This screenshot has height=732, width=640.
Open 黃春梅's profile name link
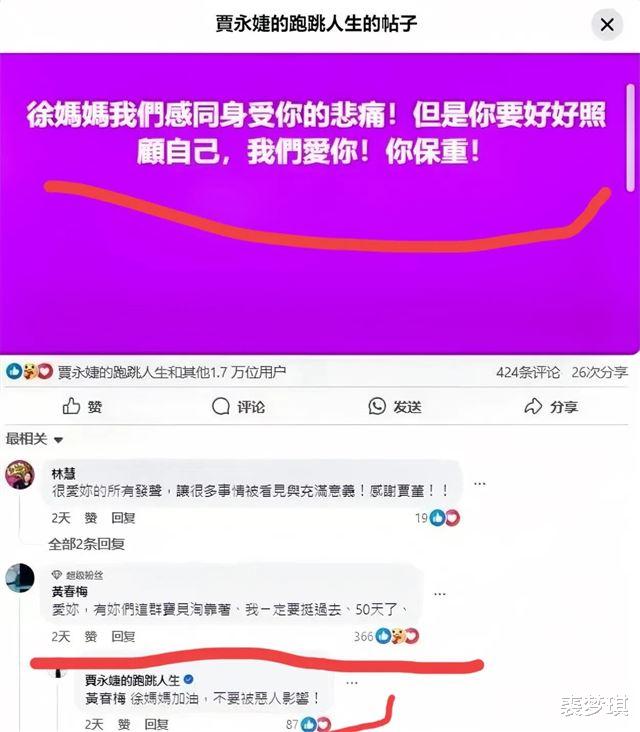click(70, 591)
